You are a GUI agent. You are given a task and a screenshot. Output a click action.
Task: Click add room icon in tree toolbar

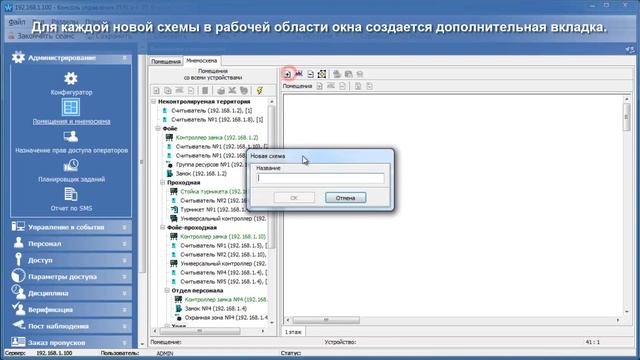click(156, 90)
